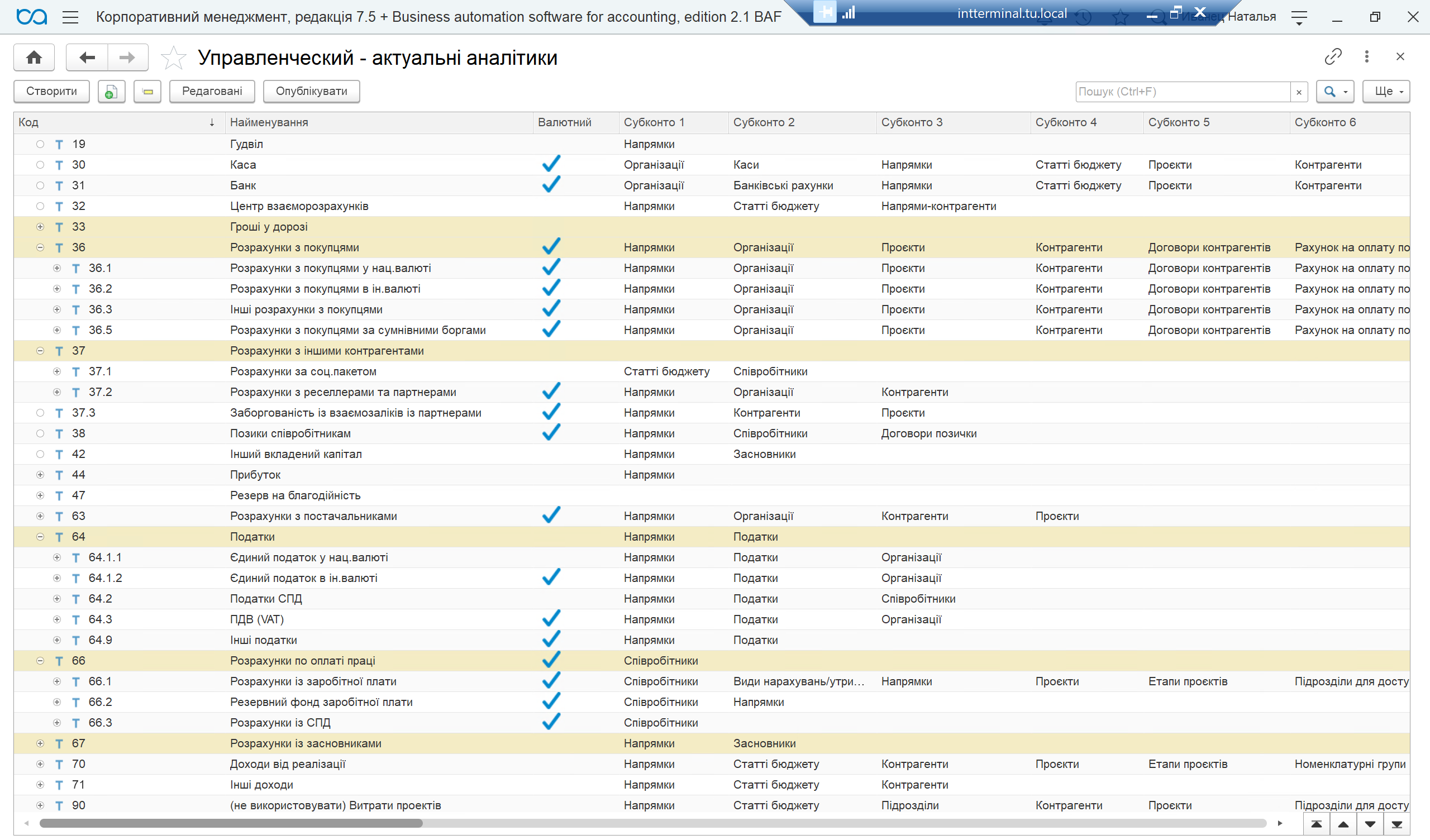
Task: Click the horizontal scrollbar thumb
Action: point(230,824)
